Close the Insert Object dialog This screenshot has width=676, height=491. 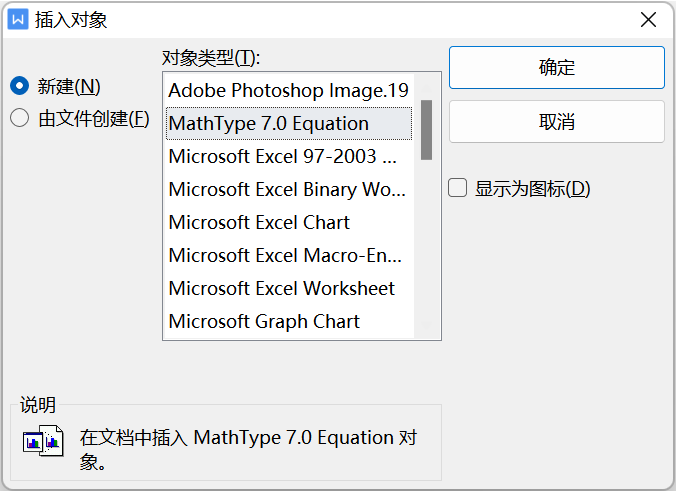[648, 20]
